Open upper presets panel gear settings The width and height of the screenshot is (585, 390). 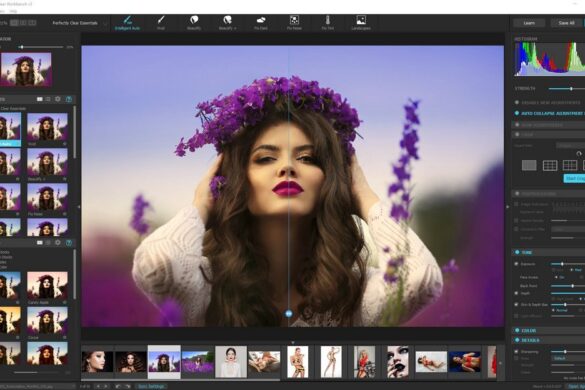(57, 99)
